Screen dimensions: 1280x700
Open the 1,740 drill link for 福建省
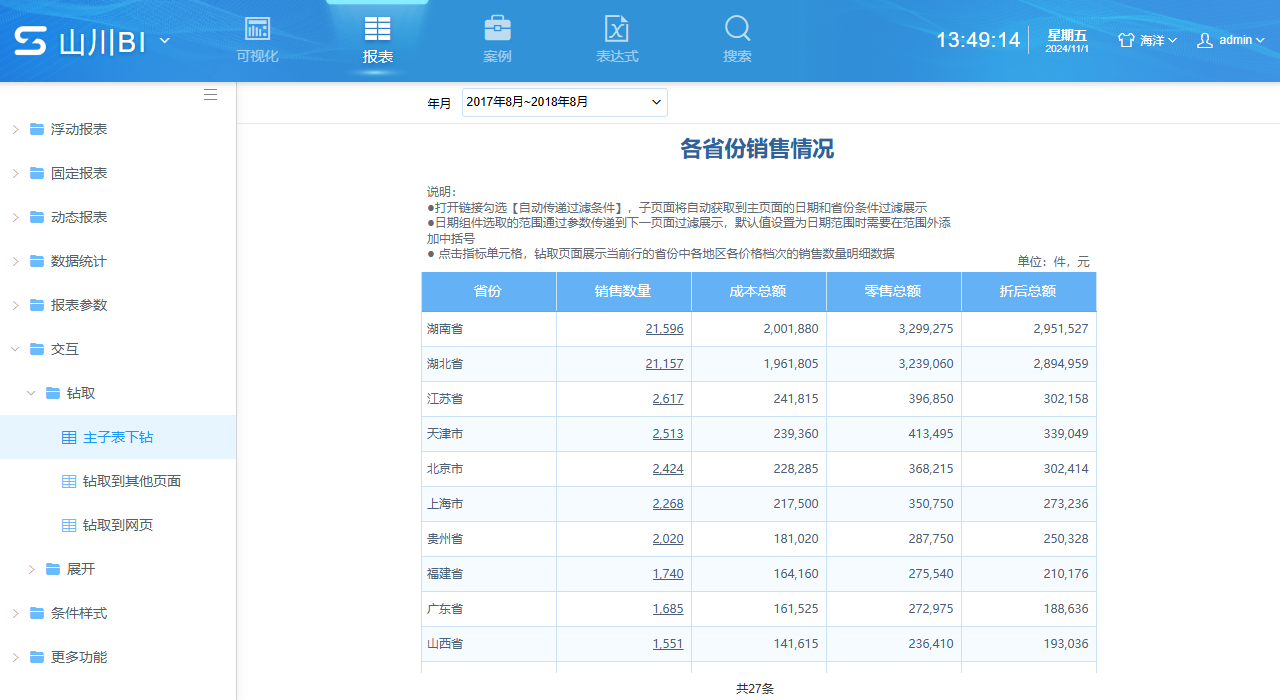(x=667, y=573)
